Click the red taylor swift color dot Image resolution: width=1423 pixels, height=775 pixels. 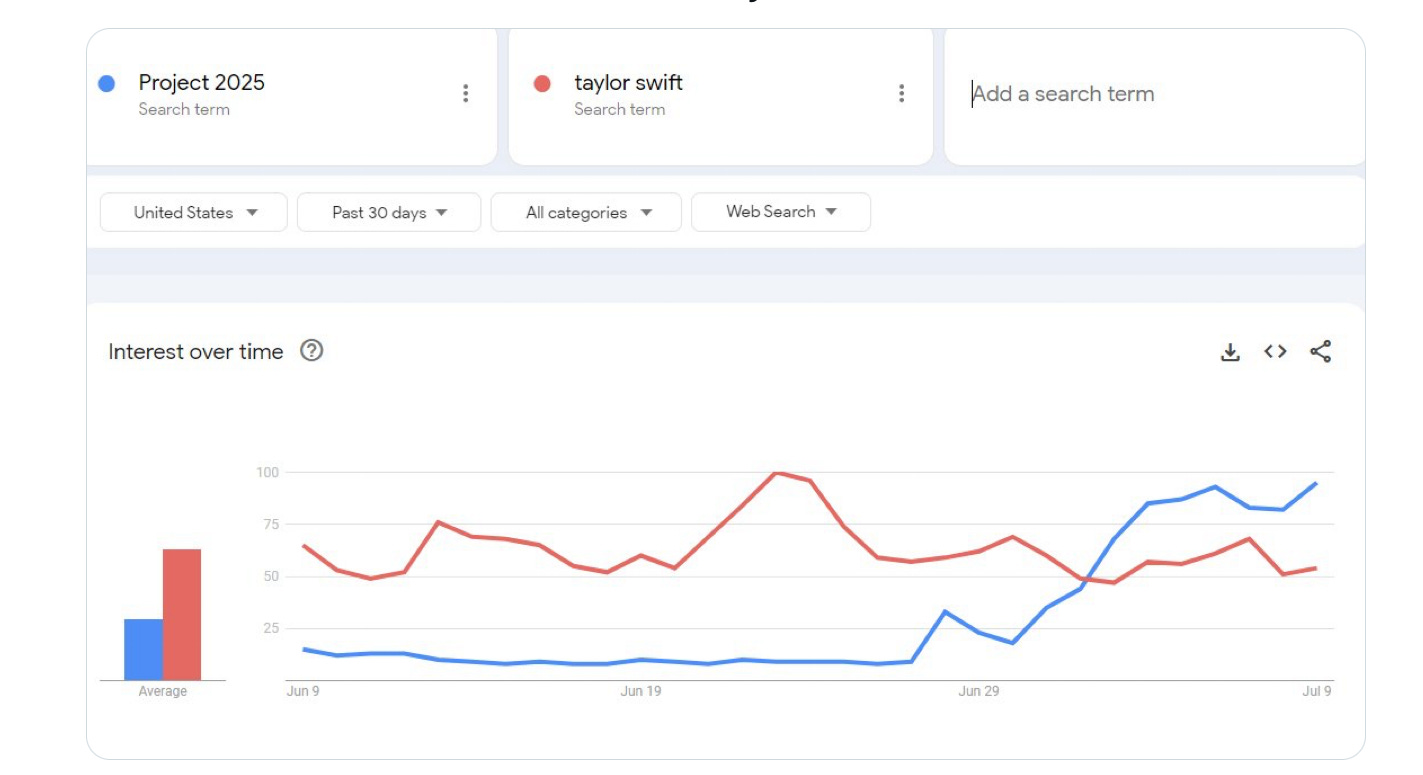[x=542, y=84]
